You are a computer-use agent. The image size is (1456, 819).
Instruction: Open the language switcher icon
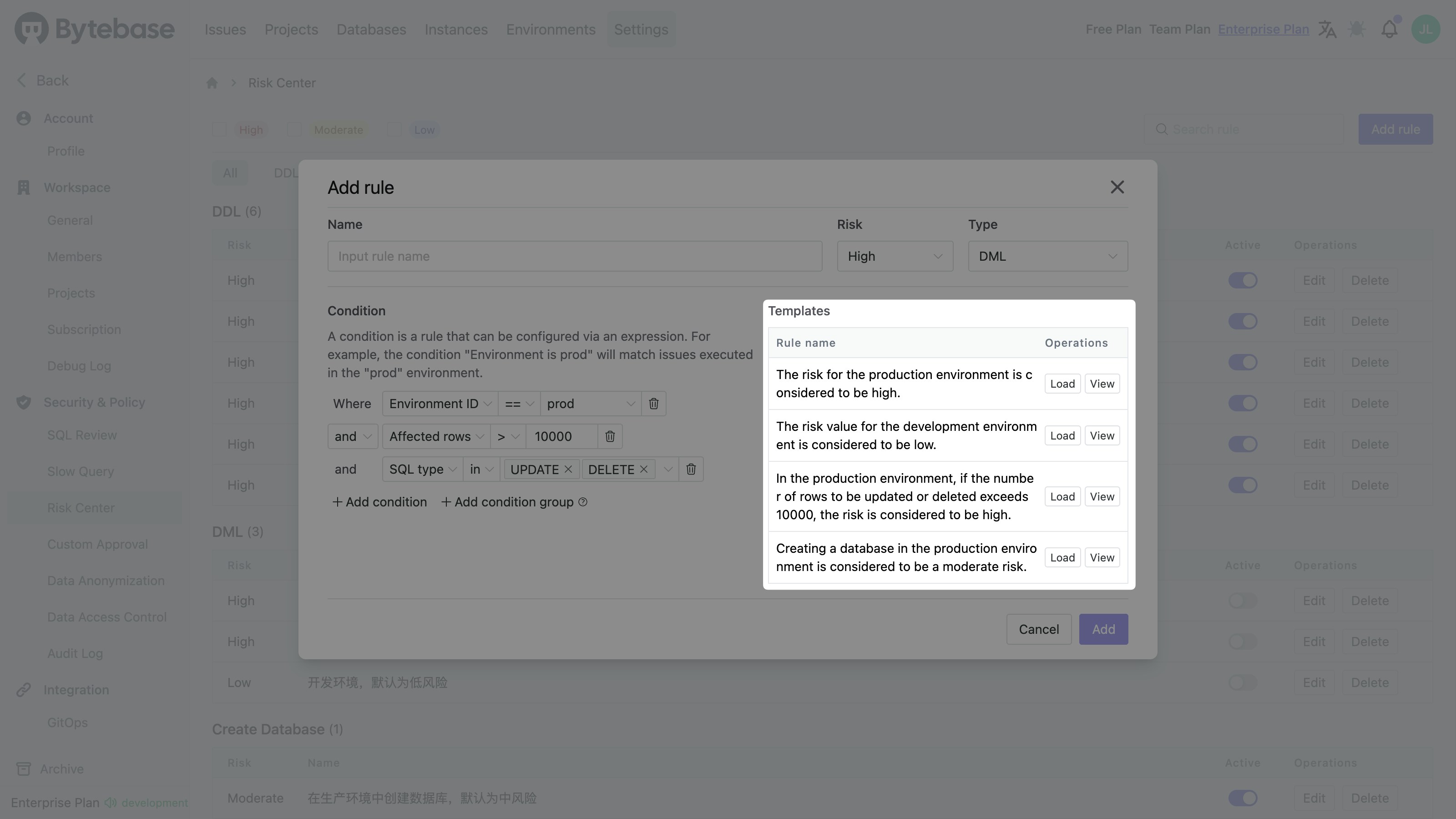[1327, 30]
